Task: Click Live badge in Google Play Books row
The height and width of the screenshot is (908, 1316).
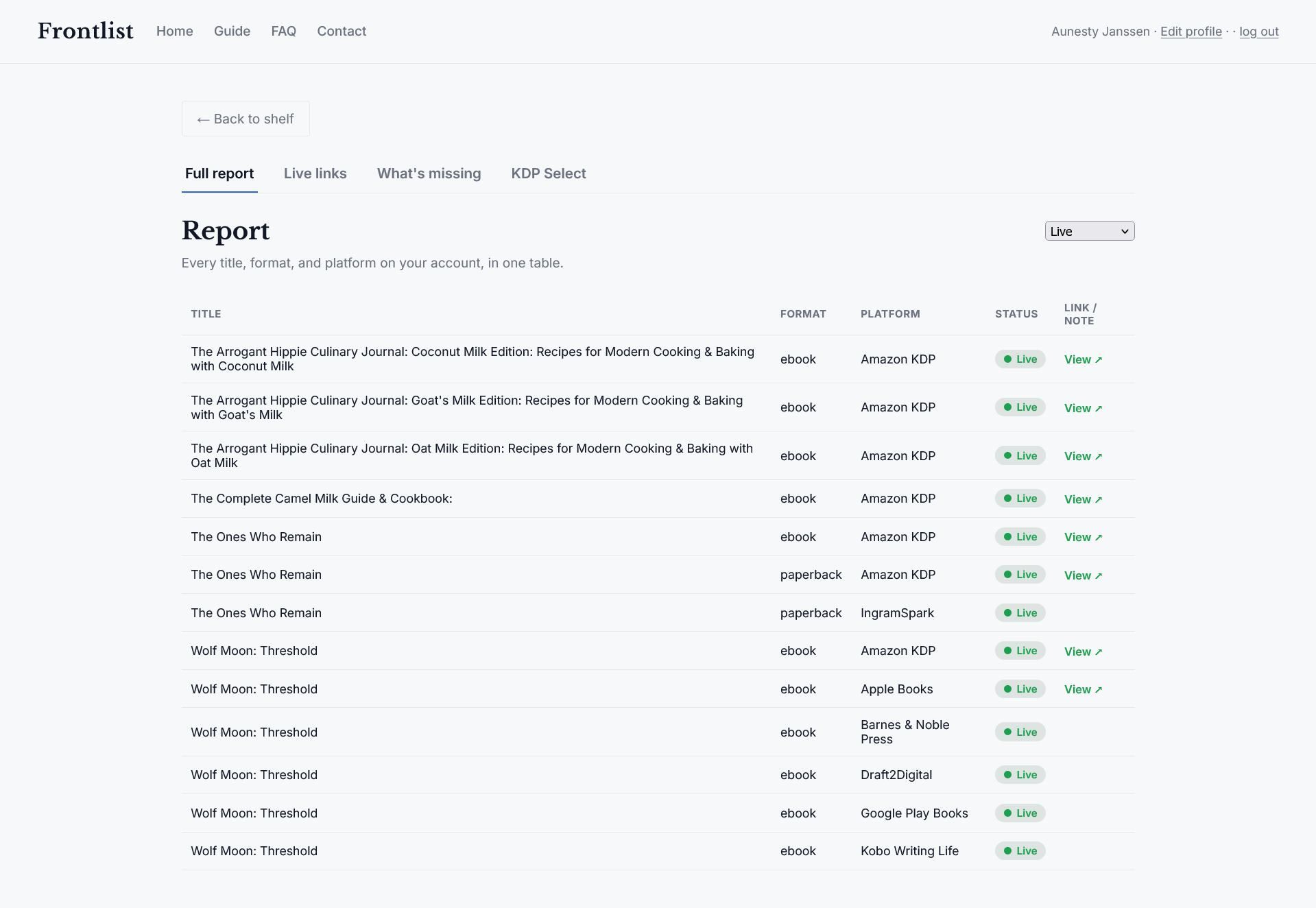Action: tap(1020, 813)
